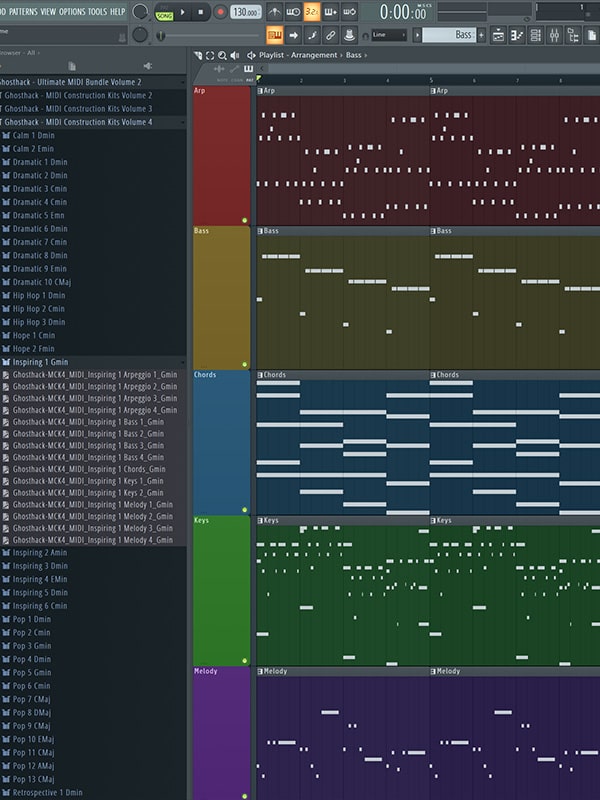Expand the Dramatic 10 CMaj folder
600x800 pixels.
tap(93, 282)
